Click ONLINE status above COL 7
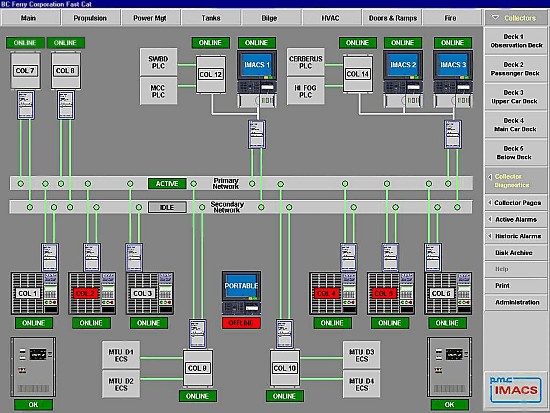Screen dimensions: 550x413 pyautogui.click(x=25, y=43)
